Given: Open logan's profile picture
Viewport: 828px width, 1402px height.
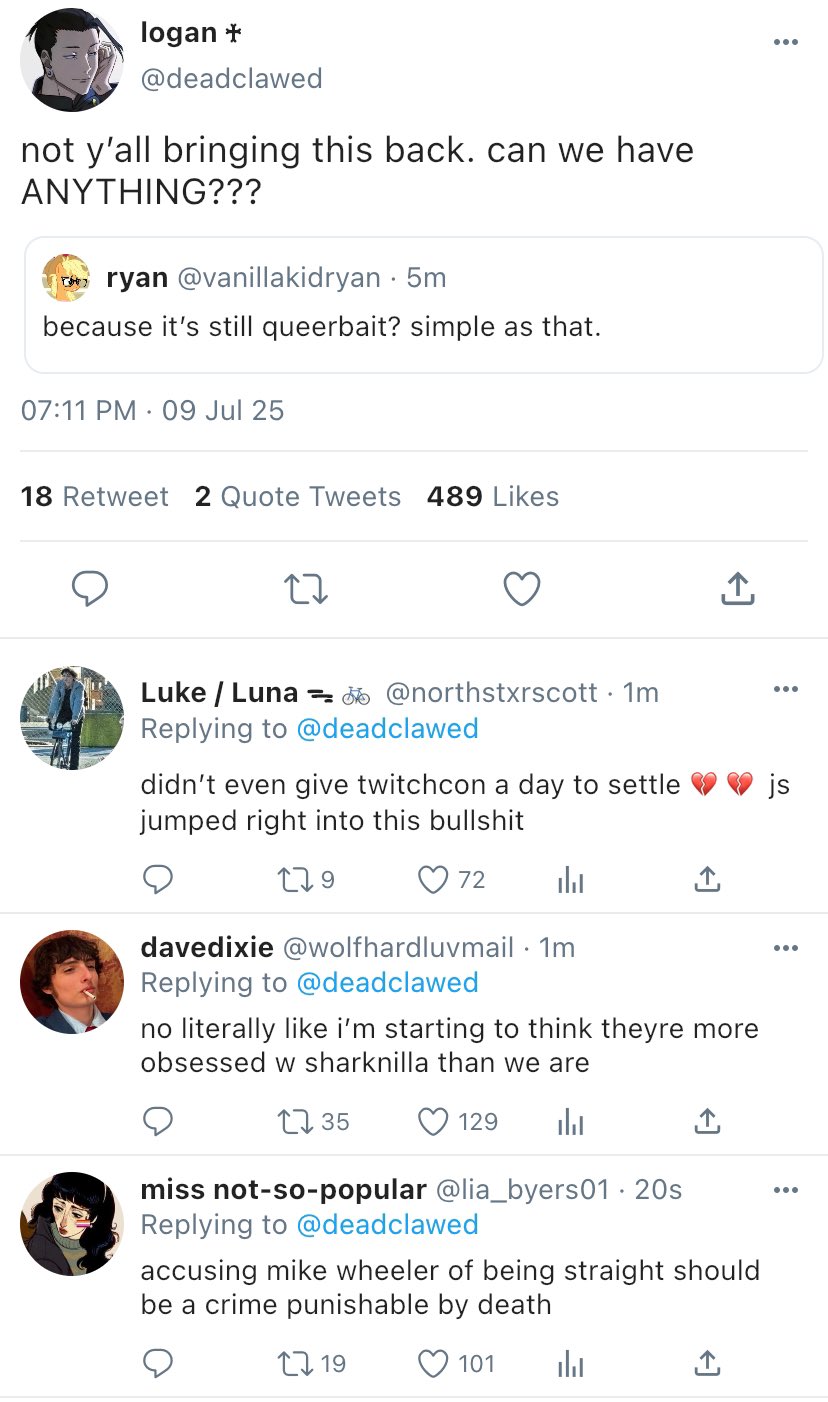Looking at the screenshot, I should click(70, 60).
